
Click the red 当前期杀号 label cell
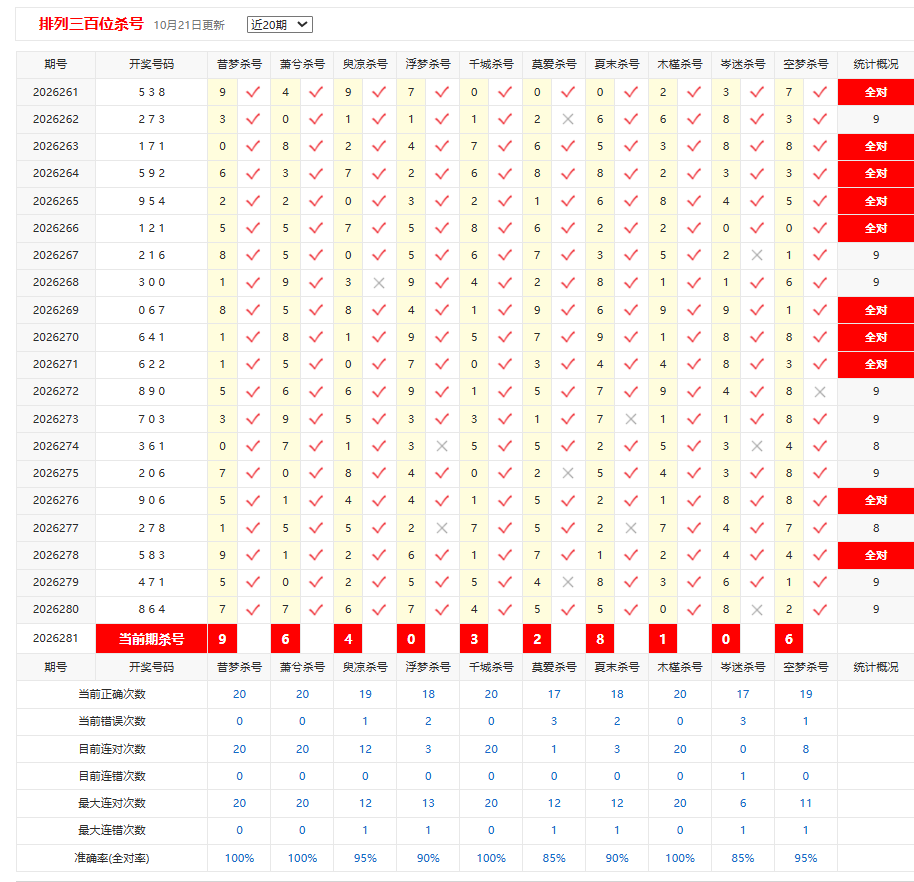152,639
